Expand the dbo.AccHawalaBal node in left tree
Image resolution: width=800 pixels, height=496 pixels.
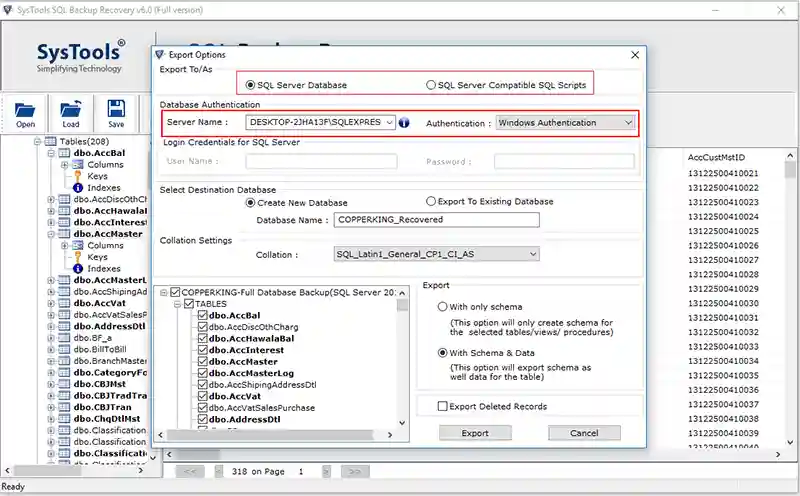(51, 211)
